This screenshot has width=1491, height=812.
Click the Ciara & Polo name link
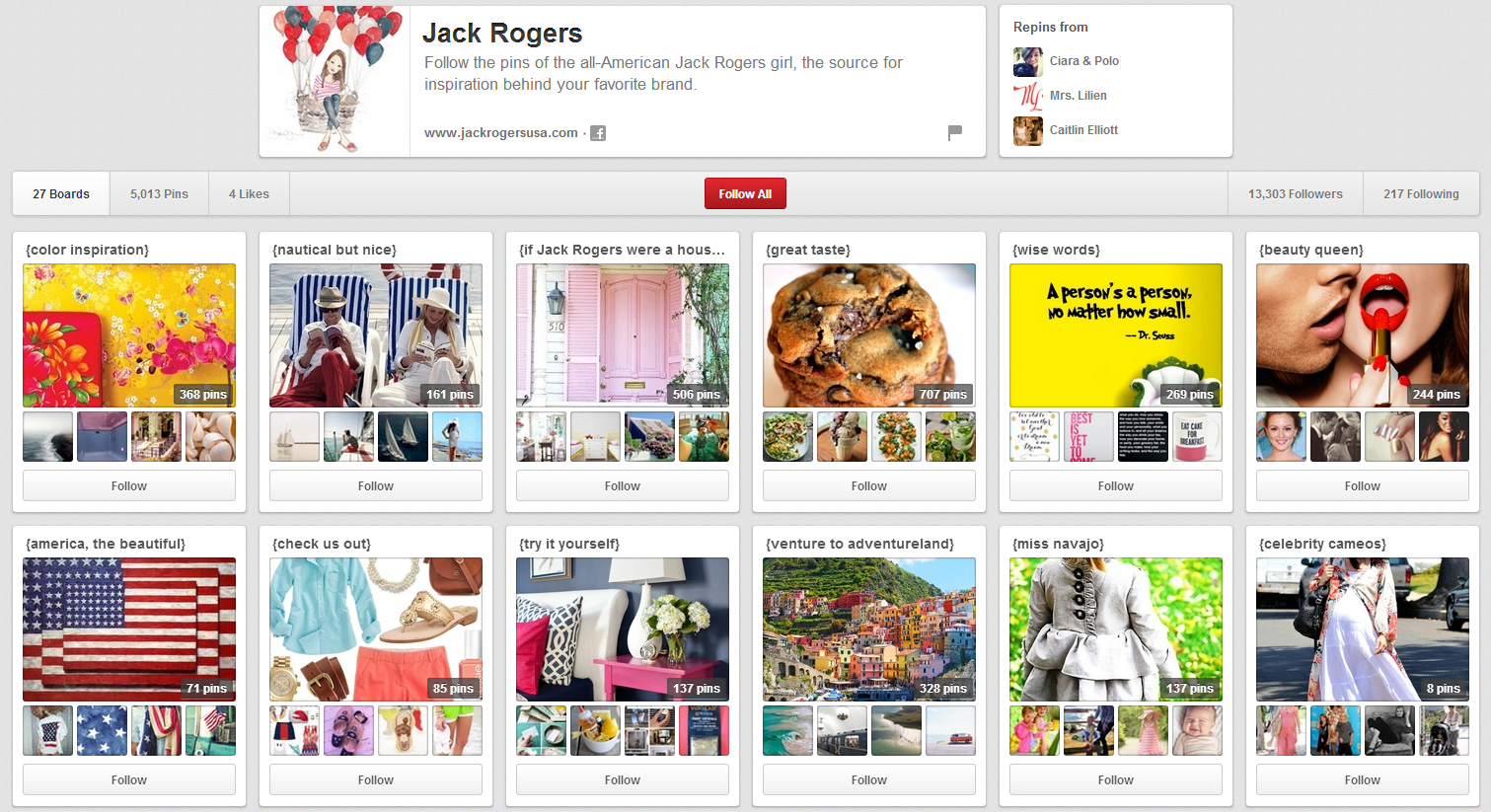pyautogui.click(x=1083, y=61)
